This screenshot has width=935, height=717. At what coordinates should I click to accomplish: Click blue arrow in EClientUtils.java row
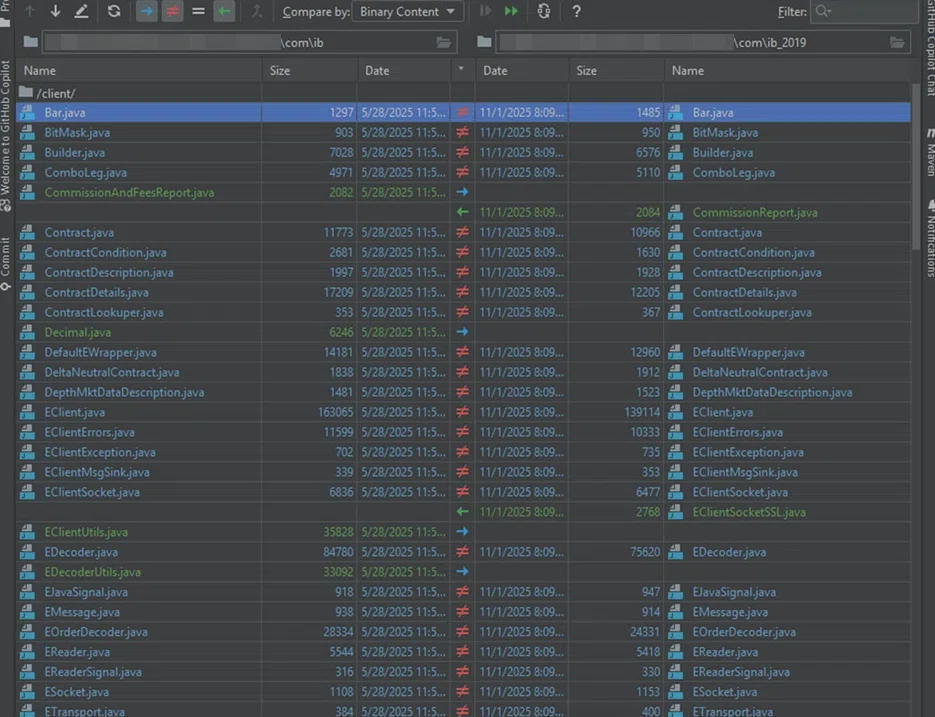[x=462, y=531]
